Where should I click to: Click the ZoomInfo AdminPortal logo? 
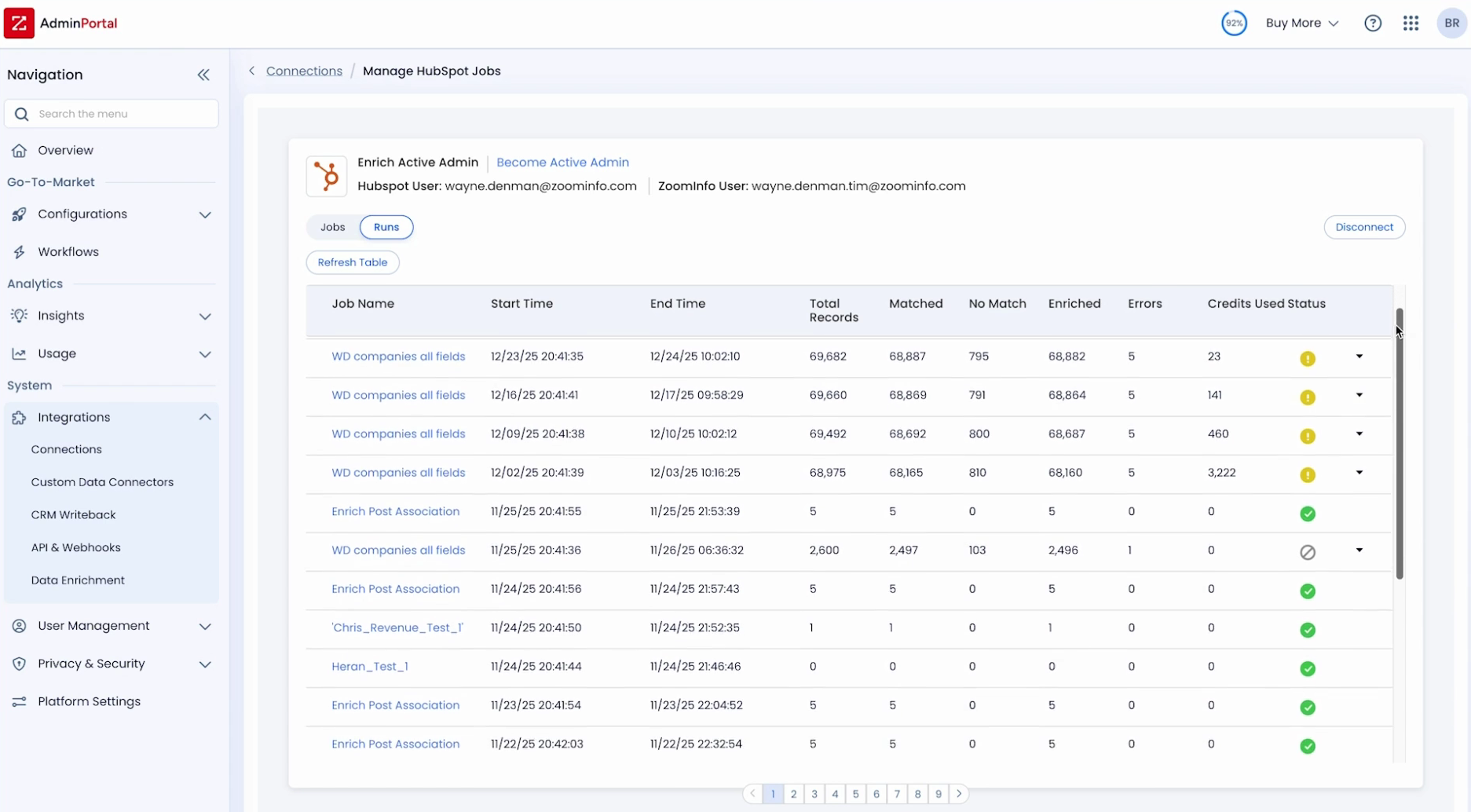60,23
